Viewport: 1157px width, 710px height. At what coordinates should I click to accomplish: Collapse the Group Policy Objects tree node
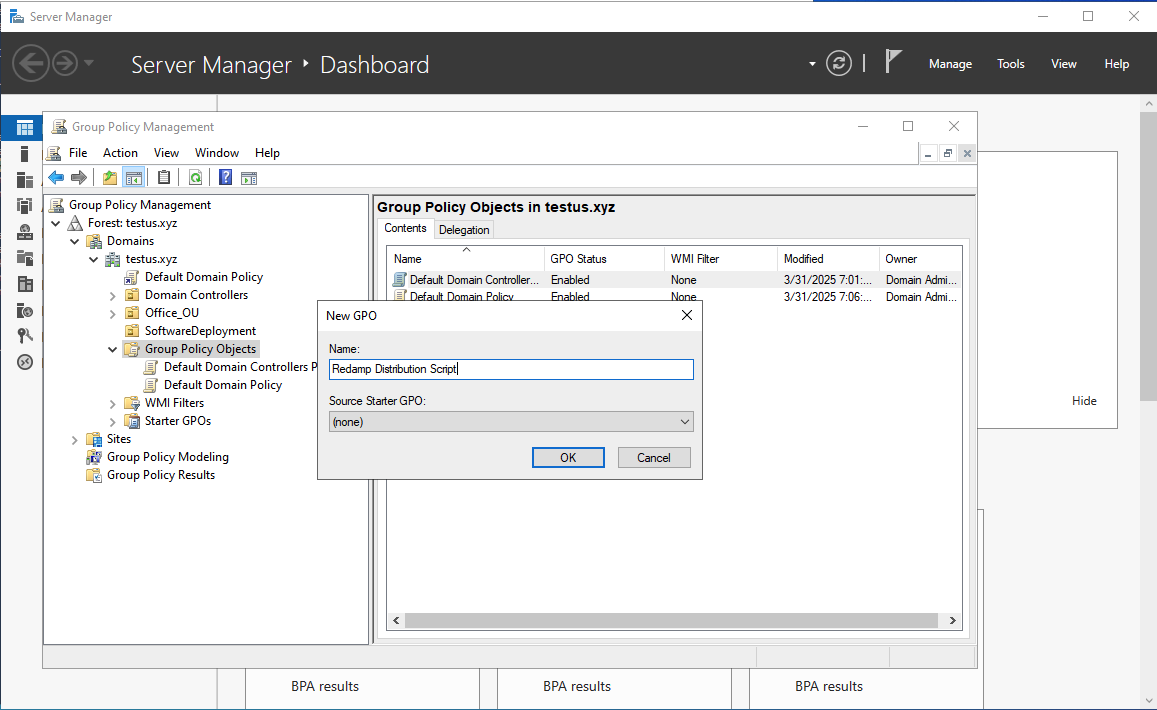tap(113, 350)
